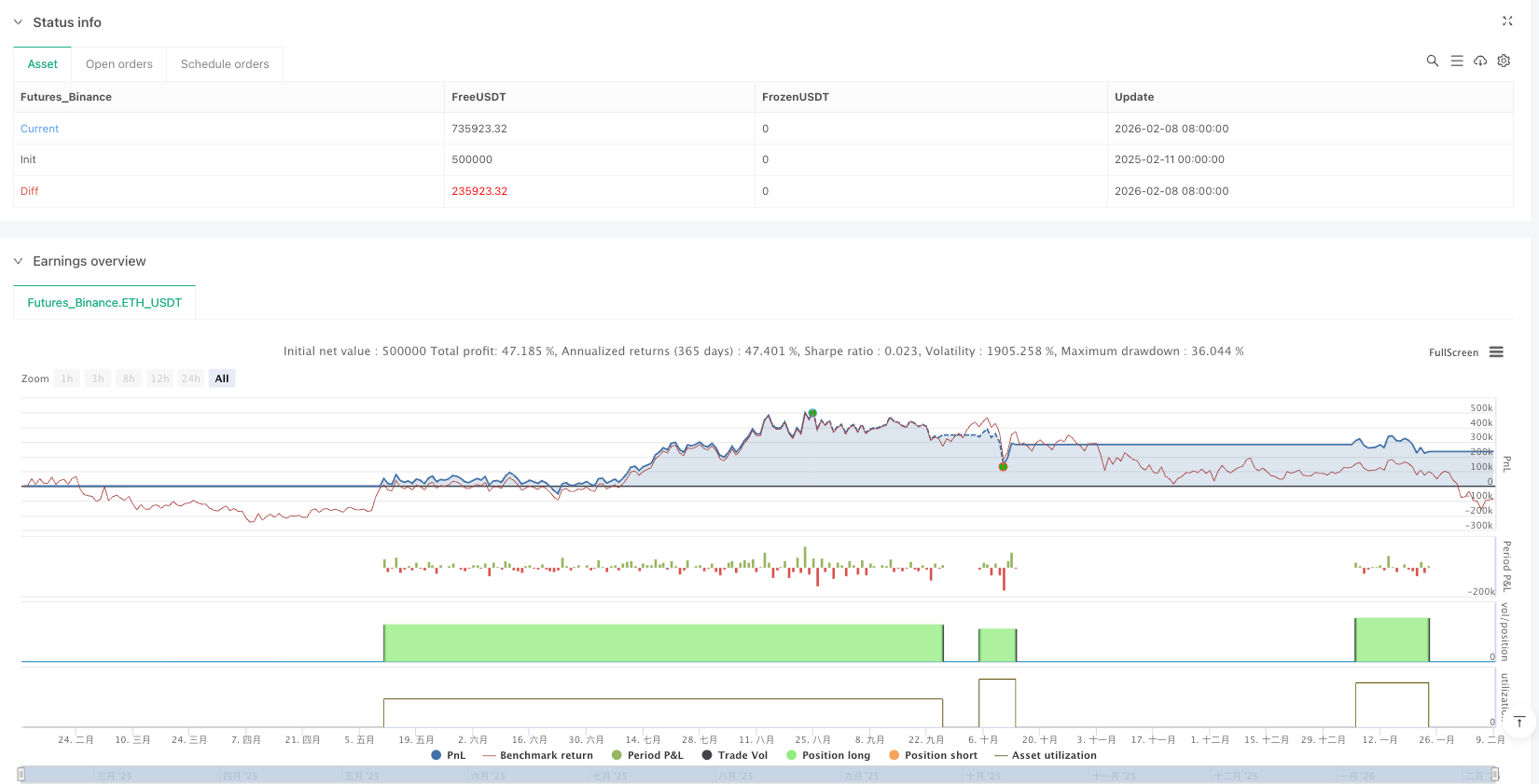This screenshot has width=1539, height=784.
Task: Click the cloud download icon
Action: point(1480,61)
